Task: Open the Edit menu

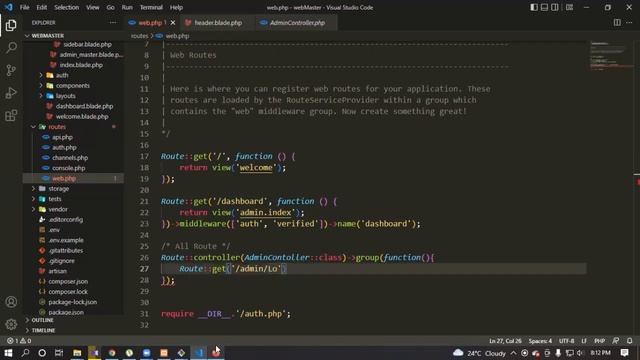Action: click(x=42, y=7)
